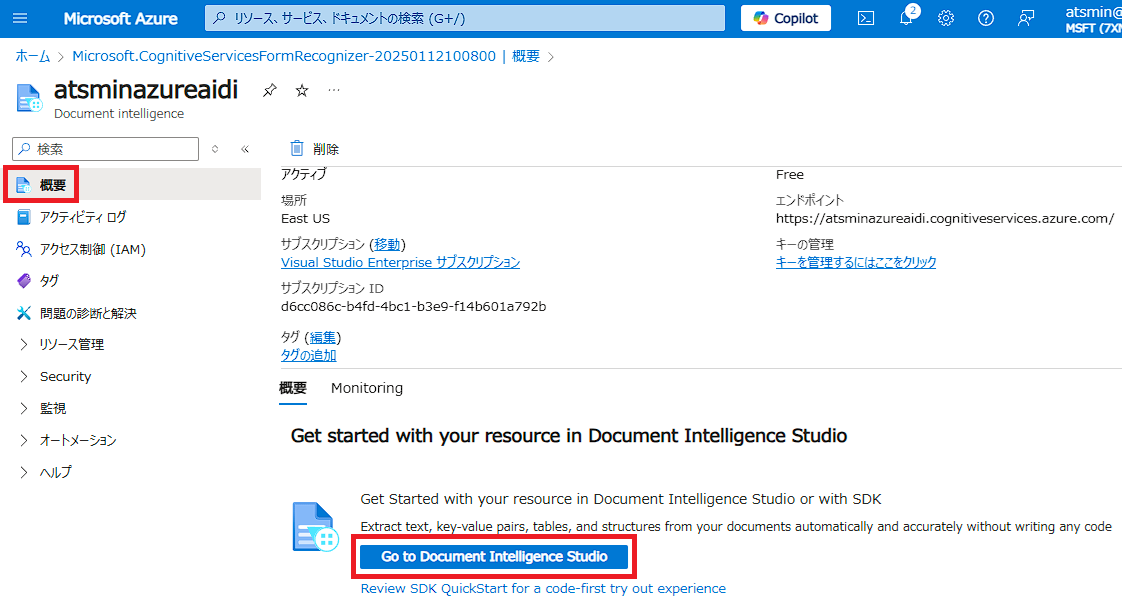Click the Copilot logo icon
This screenshot has height=598, width=1122.
[x=760, y=18]
